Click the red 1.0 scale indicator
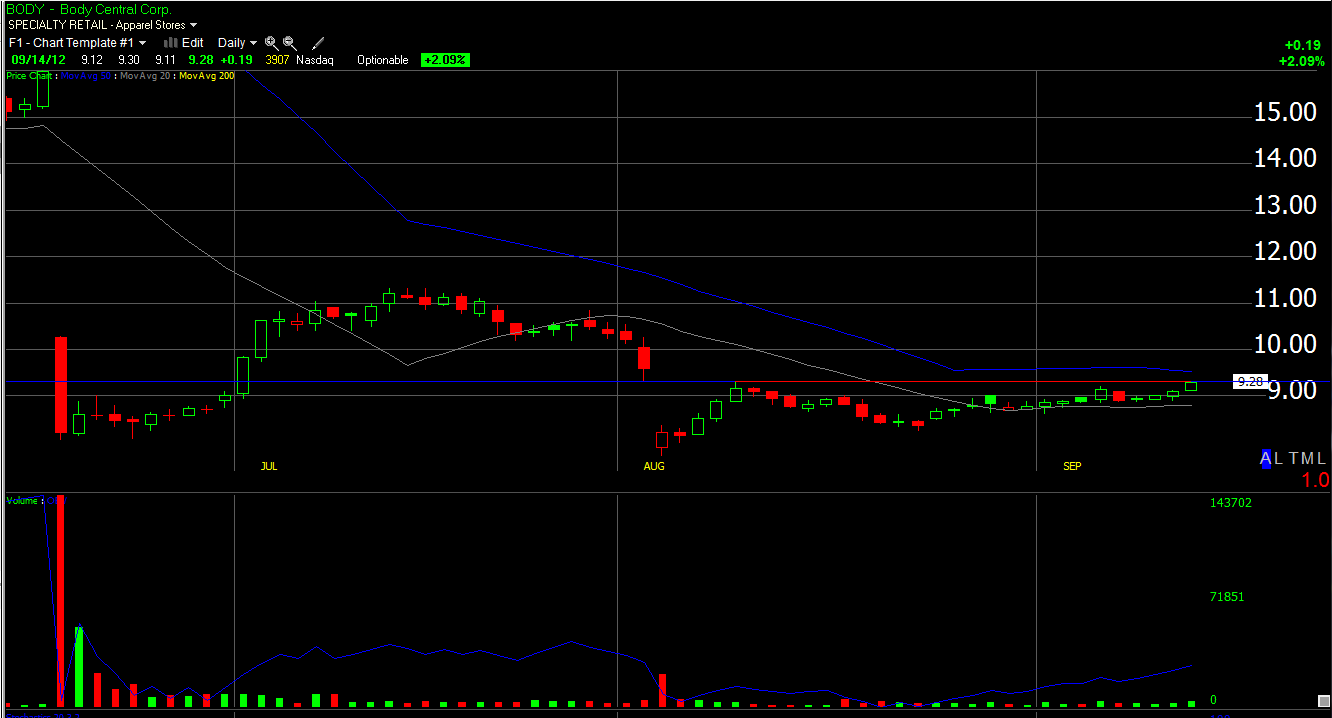 [1315, 481]
